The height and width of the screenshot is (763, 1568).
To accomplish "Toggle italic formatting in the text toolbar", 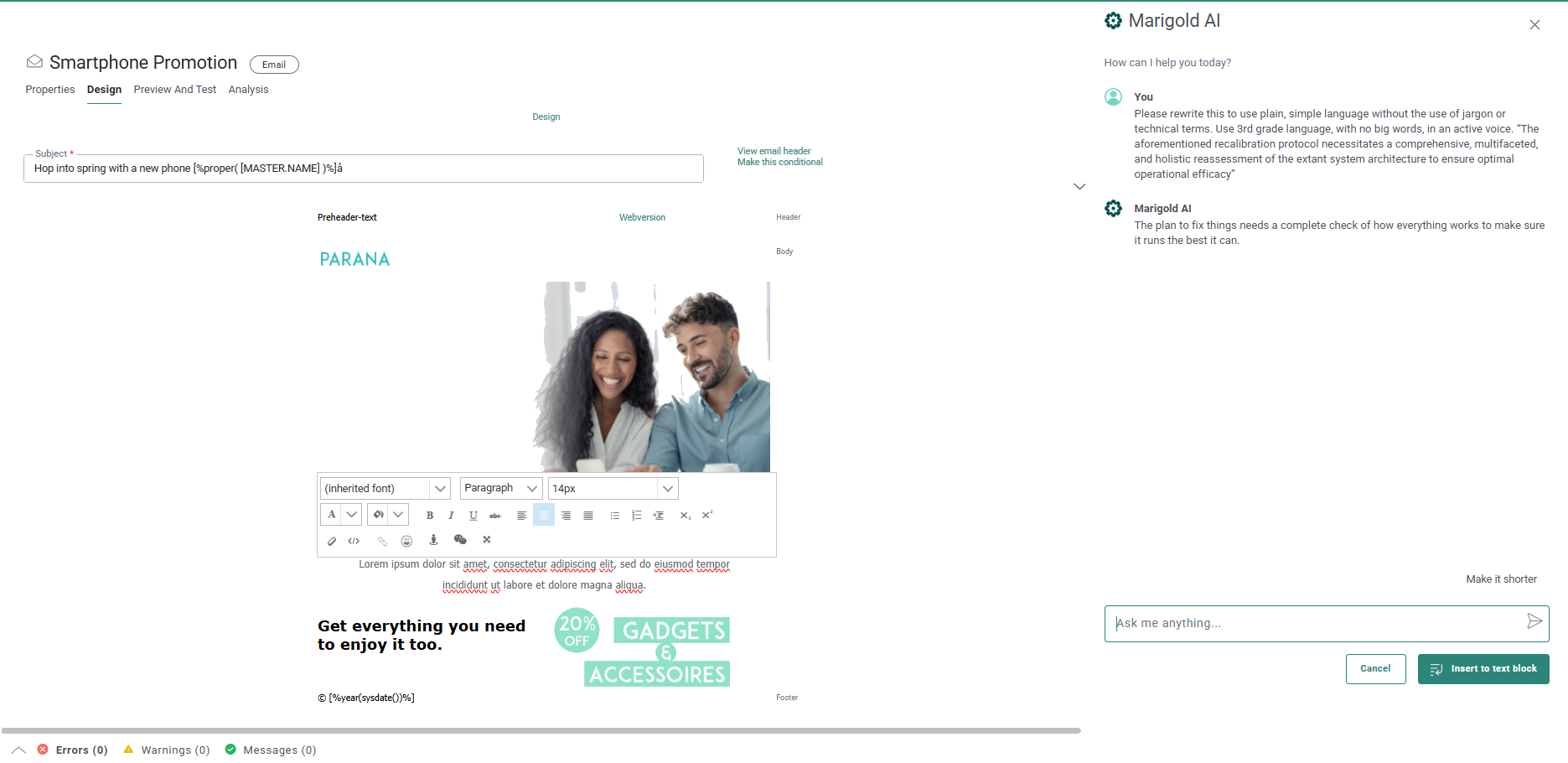I will (451, 516).
